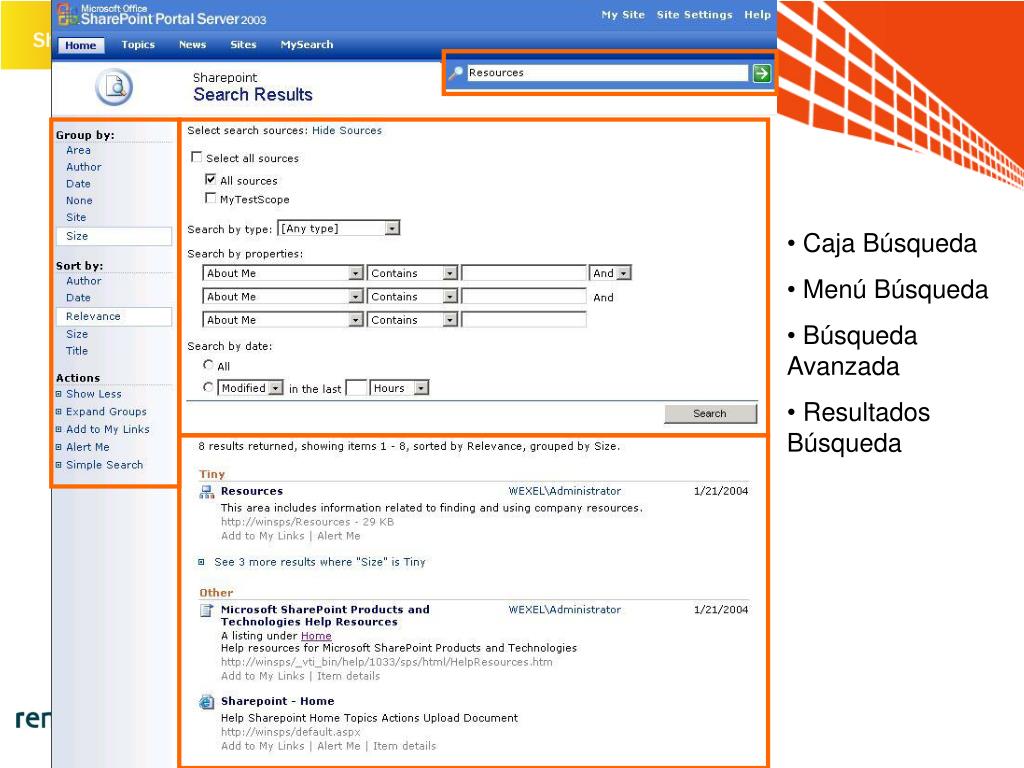Click the Add to My Links action bullet
Viewport: 1024px width, 768px height.
pyautogui.click(x=59, y=430)
